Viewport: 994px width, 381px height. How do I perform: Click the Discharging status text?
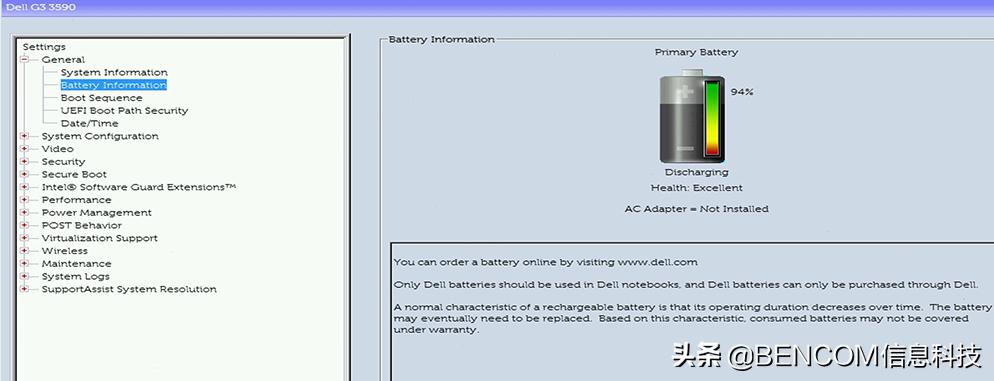click(697, 172)
